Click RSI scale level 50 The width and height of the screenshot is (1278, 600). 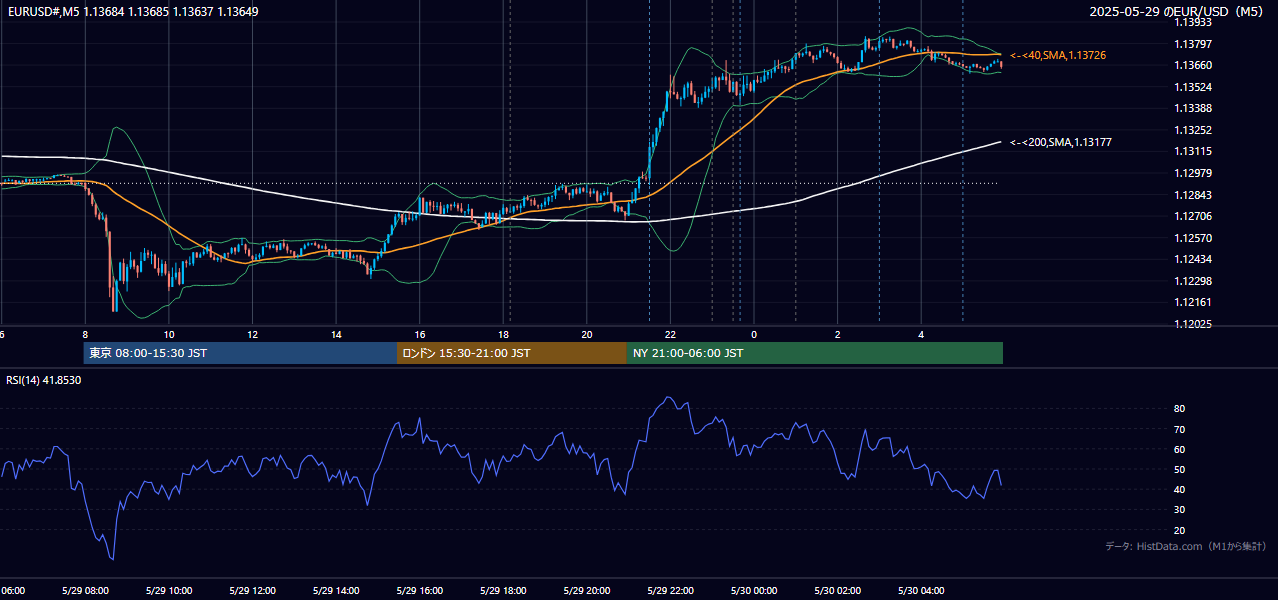1179,470
